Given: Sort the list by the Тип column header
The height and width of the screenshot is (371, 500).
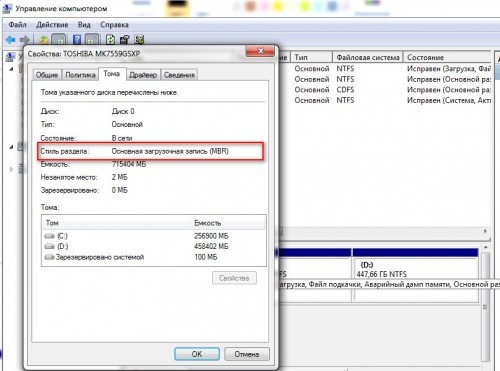Looking at the screenshot, I should (311, 57).
